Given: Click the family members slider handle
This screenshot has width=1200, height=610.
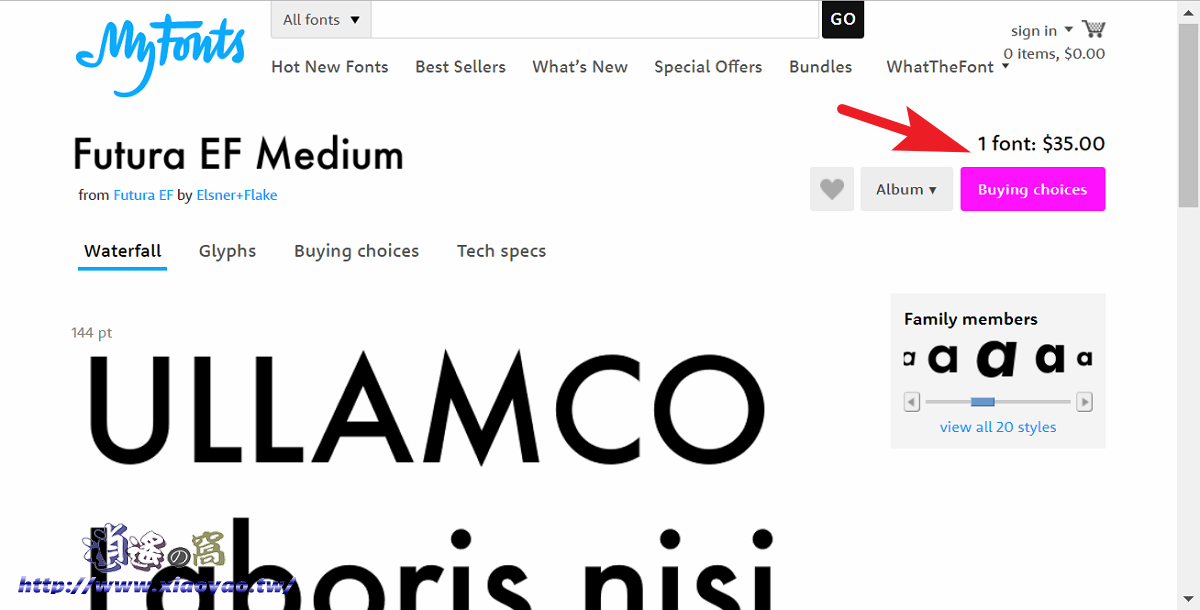Looking at the screenshot, I should coord(983,402).
